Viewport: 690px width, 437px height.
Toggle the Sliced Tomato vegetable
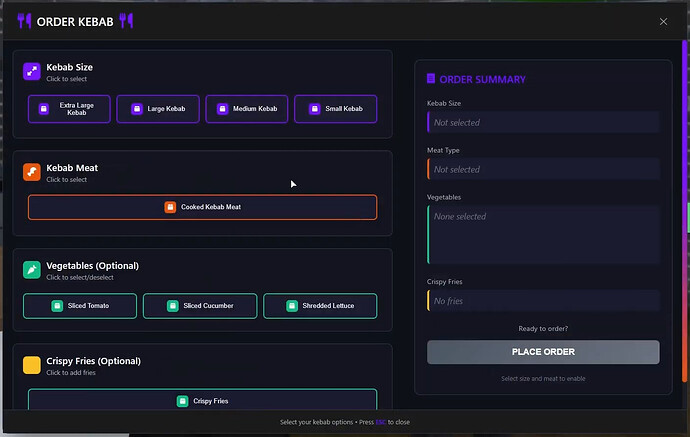tap(80, 305)
